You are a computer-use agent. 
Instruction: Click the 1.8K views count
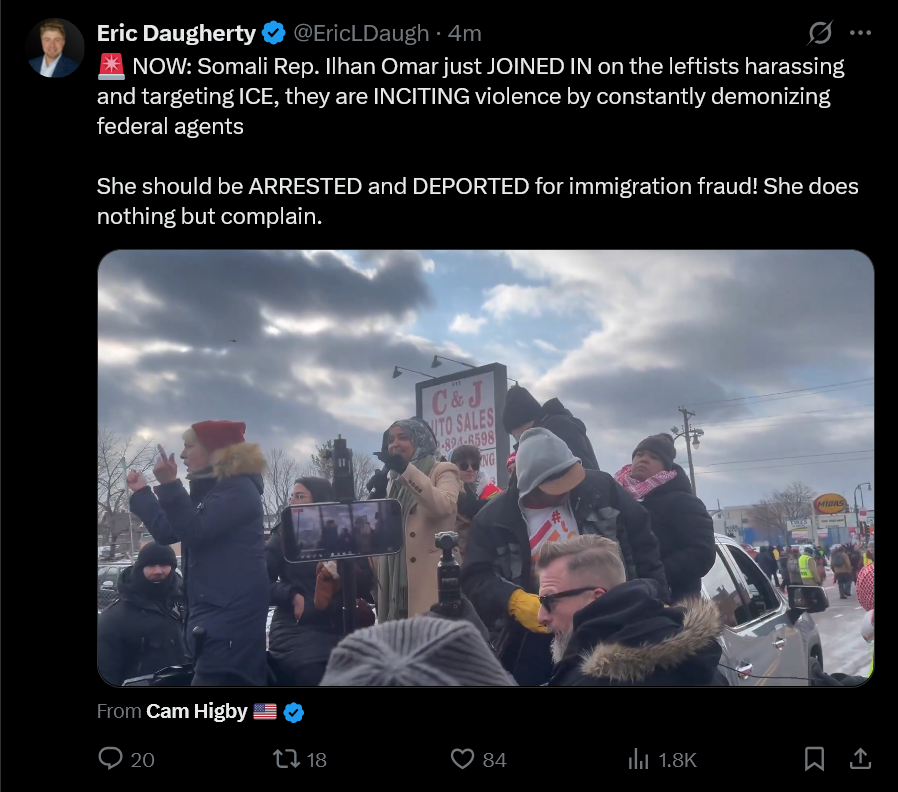[x=678, y=760]
